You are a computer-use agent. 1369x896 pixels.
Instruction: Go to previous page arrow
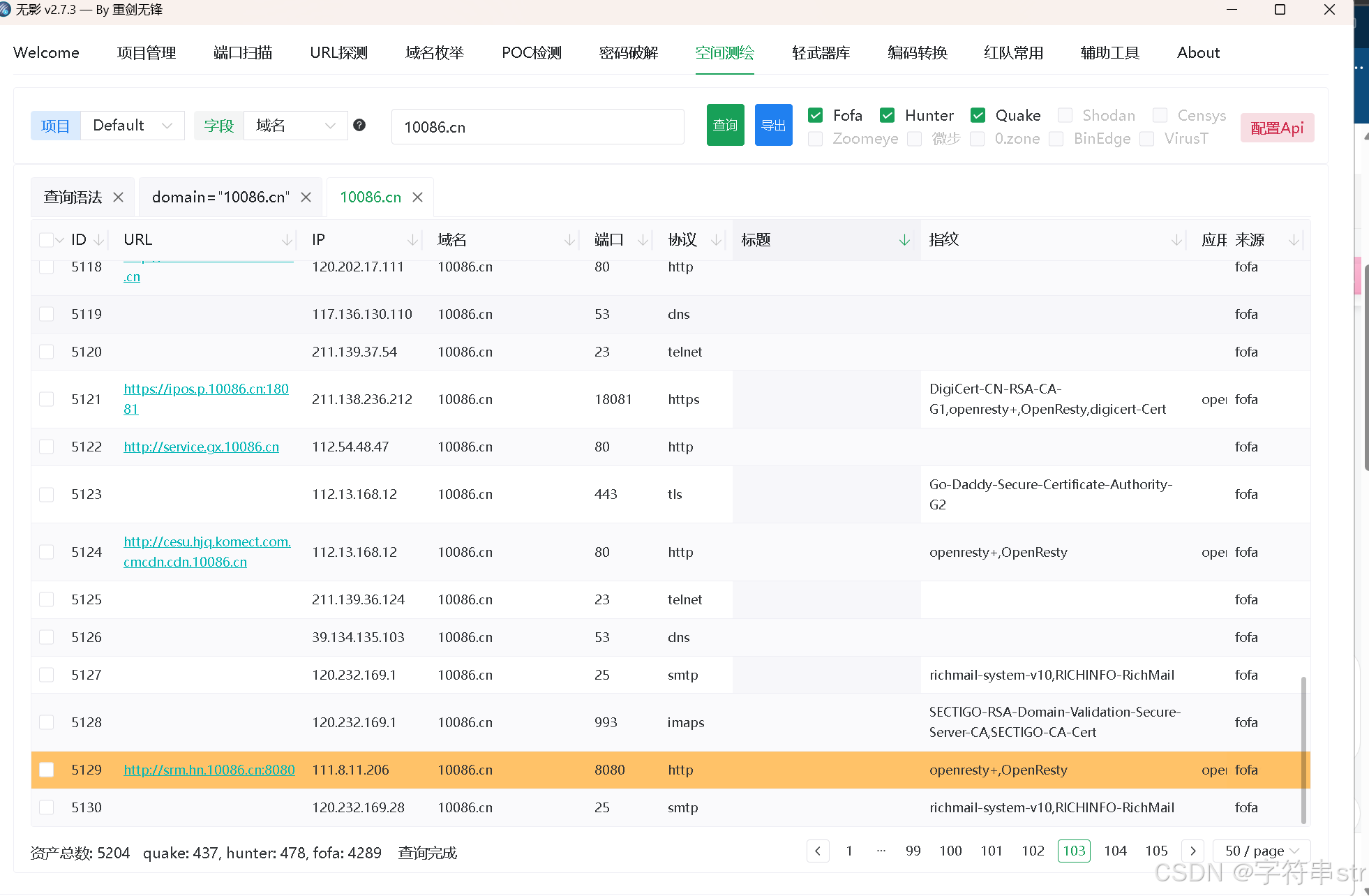coord(818,851)
